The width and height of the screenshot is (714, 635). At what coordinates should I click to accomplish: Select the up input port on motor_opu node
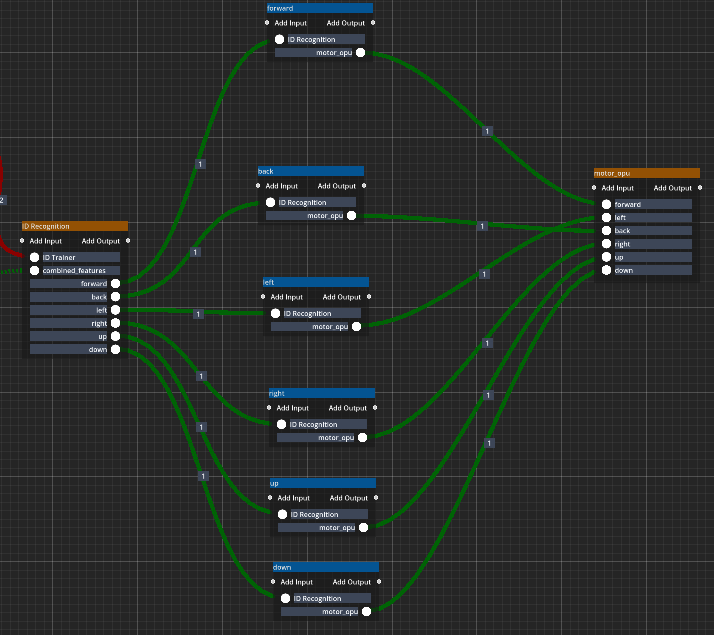[606, 257]
